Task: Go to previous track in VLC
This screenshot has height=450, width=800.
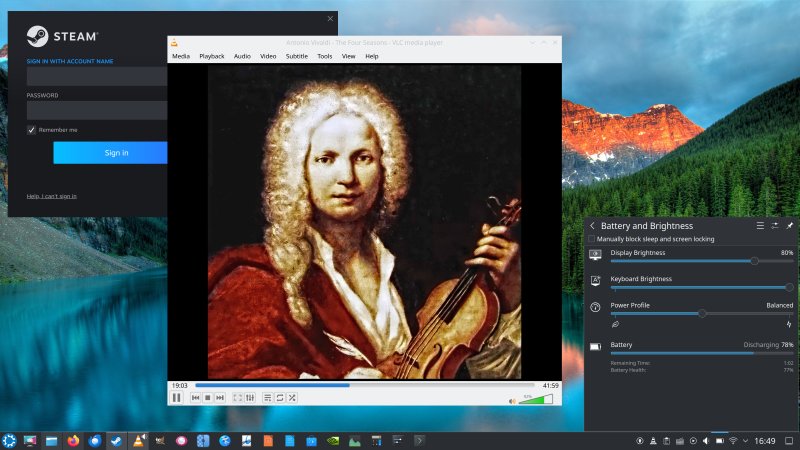Action: point(196,398)
